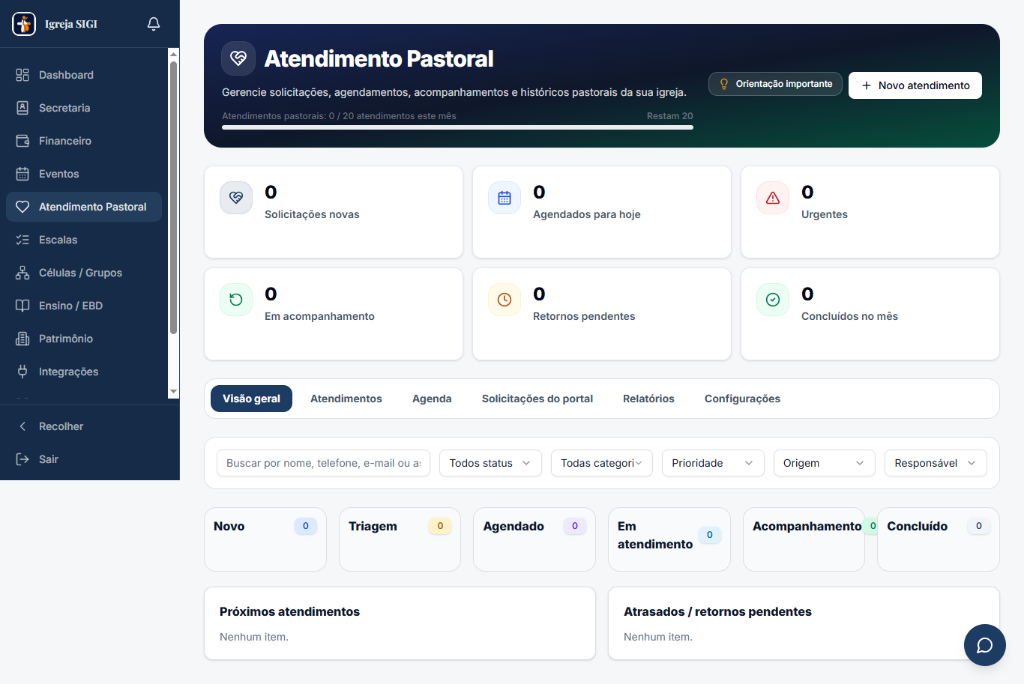Open Patrimônio from the sidebar

(x=84, y=339)
